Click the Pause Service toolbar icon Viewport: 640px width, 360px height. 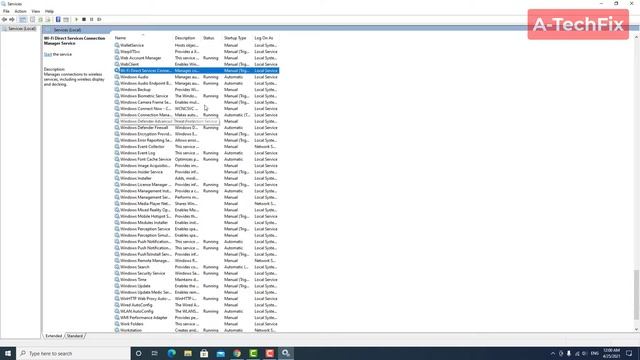pyautogui.click(x=91, y=20)
